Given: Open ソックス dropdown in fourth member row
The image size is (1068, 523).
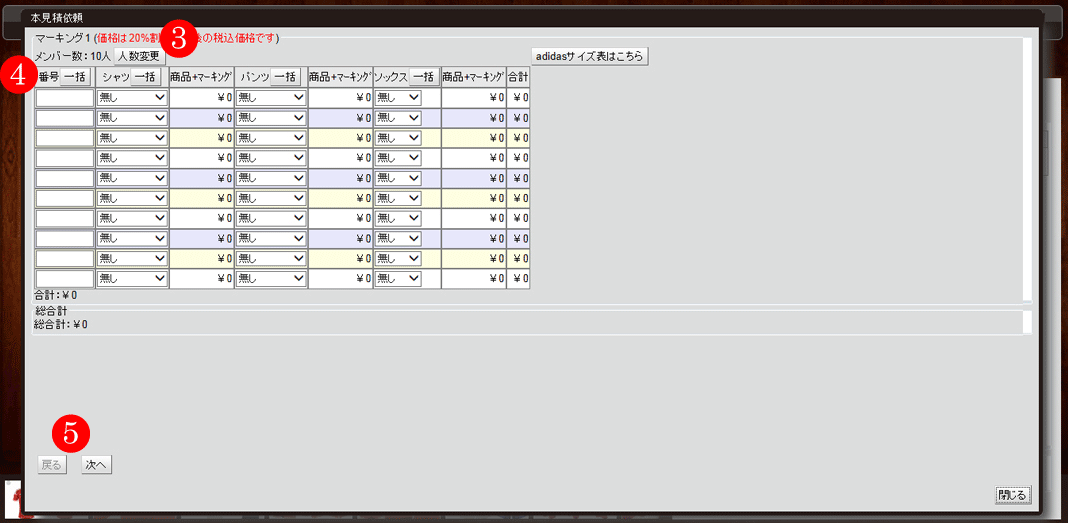Looking at the screenshot, I should 398,158.
